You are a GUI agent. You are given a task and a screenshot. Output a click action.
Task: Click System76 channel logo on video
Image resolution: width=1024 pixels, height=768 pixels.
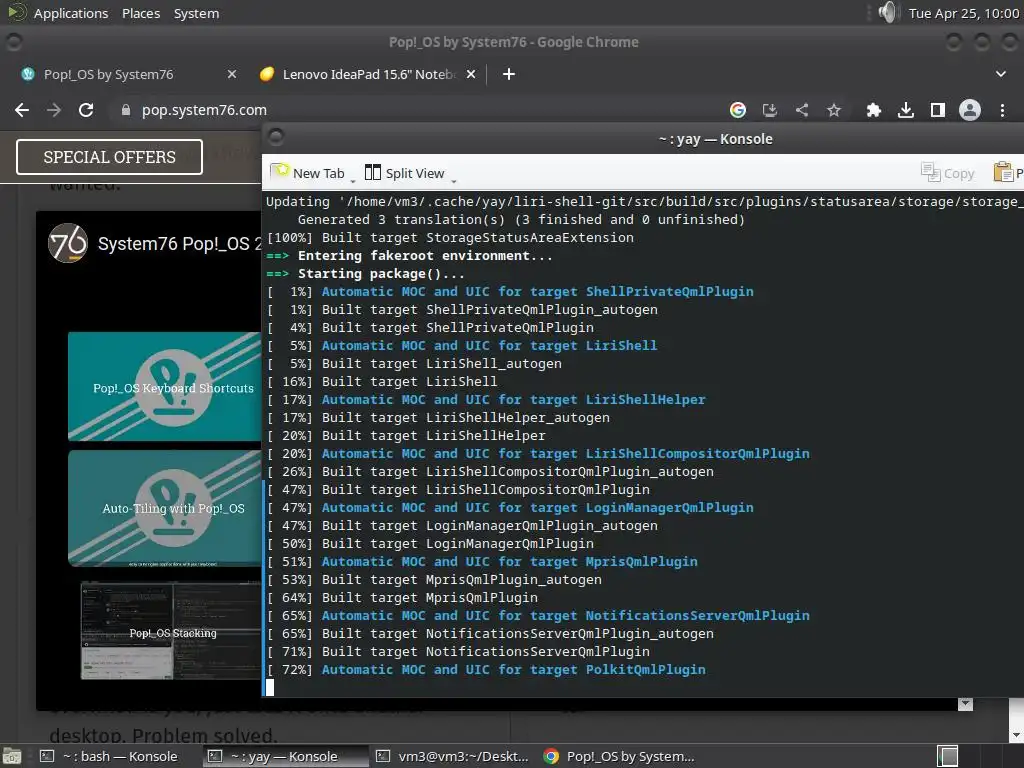pos(68,243)
